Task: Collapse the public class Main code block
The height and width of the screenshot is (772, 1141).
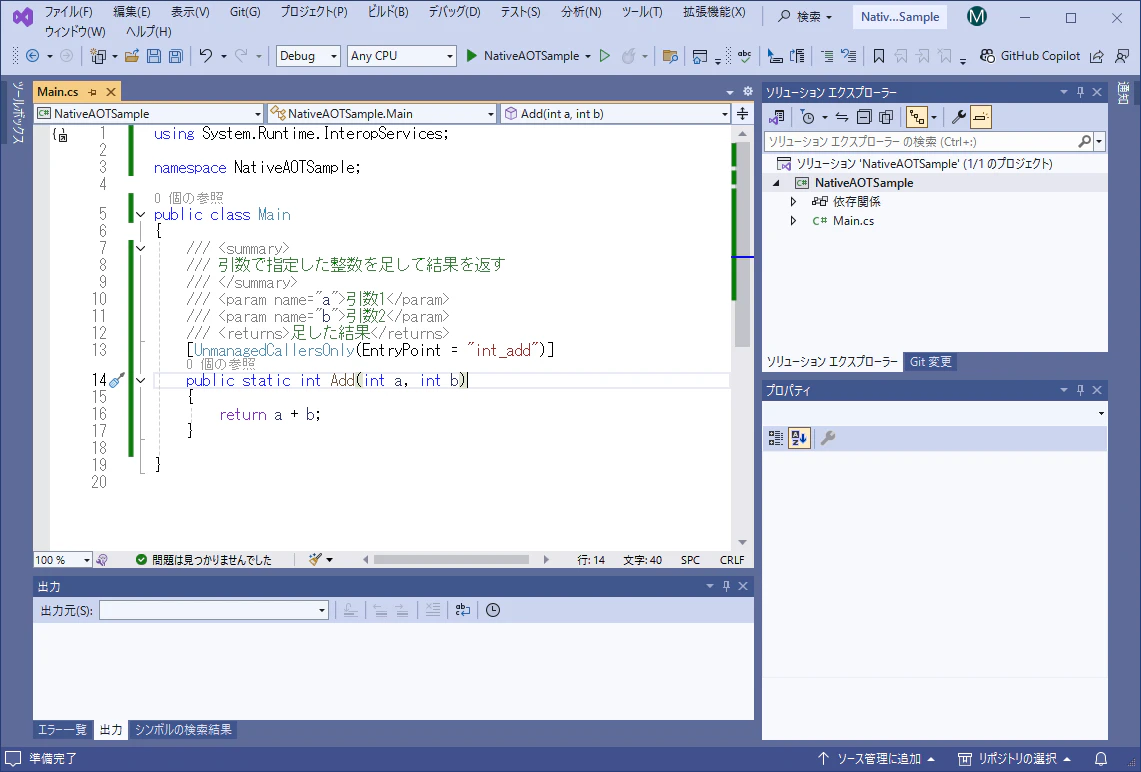Action: (140, 215)
